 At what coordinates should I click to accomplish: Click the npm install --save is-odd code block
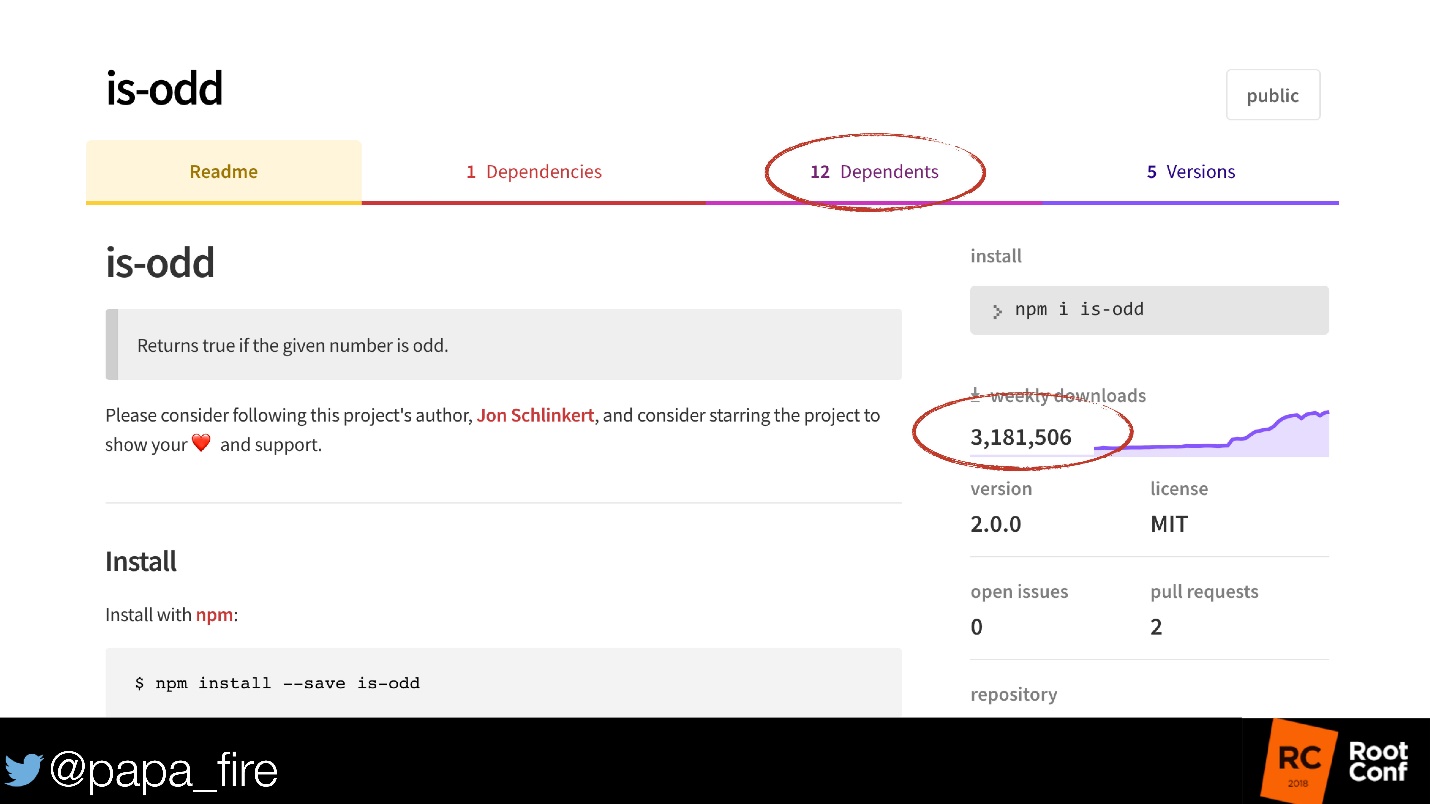click(x=503, y=683)
